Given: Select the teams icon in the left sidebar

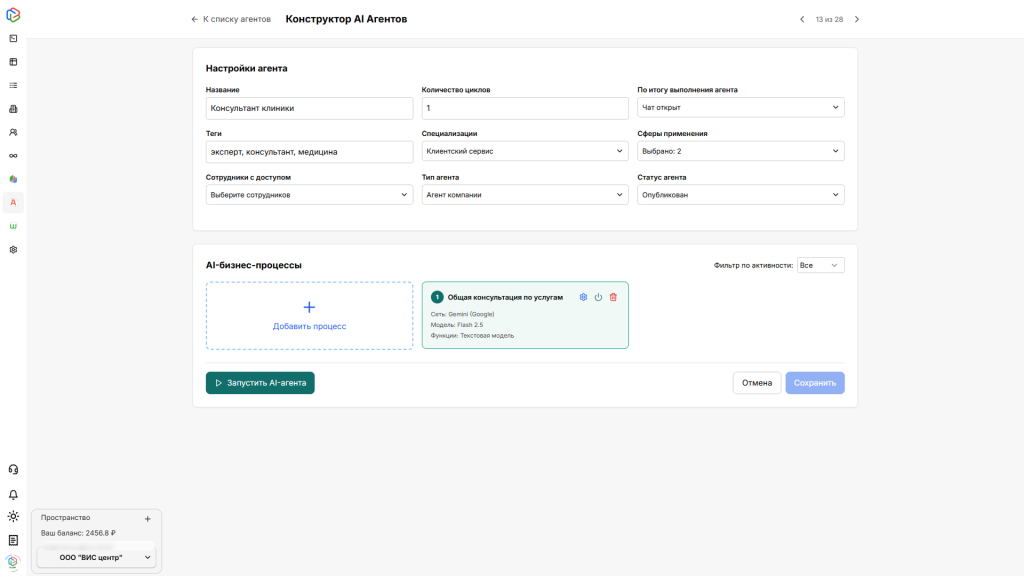Looking at the screenshot, I should click(12, 131).
